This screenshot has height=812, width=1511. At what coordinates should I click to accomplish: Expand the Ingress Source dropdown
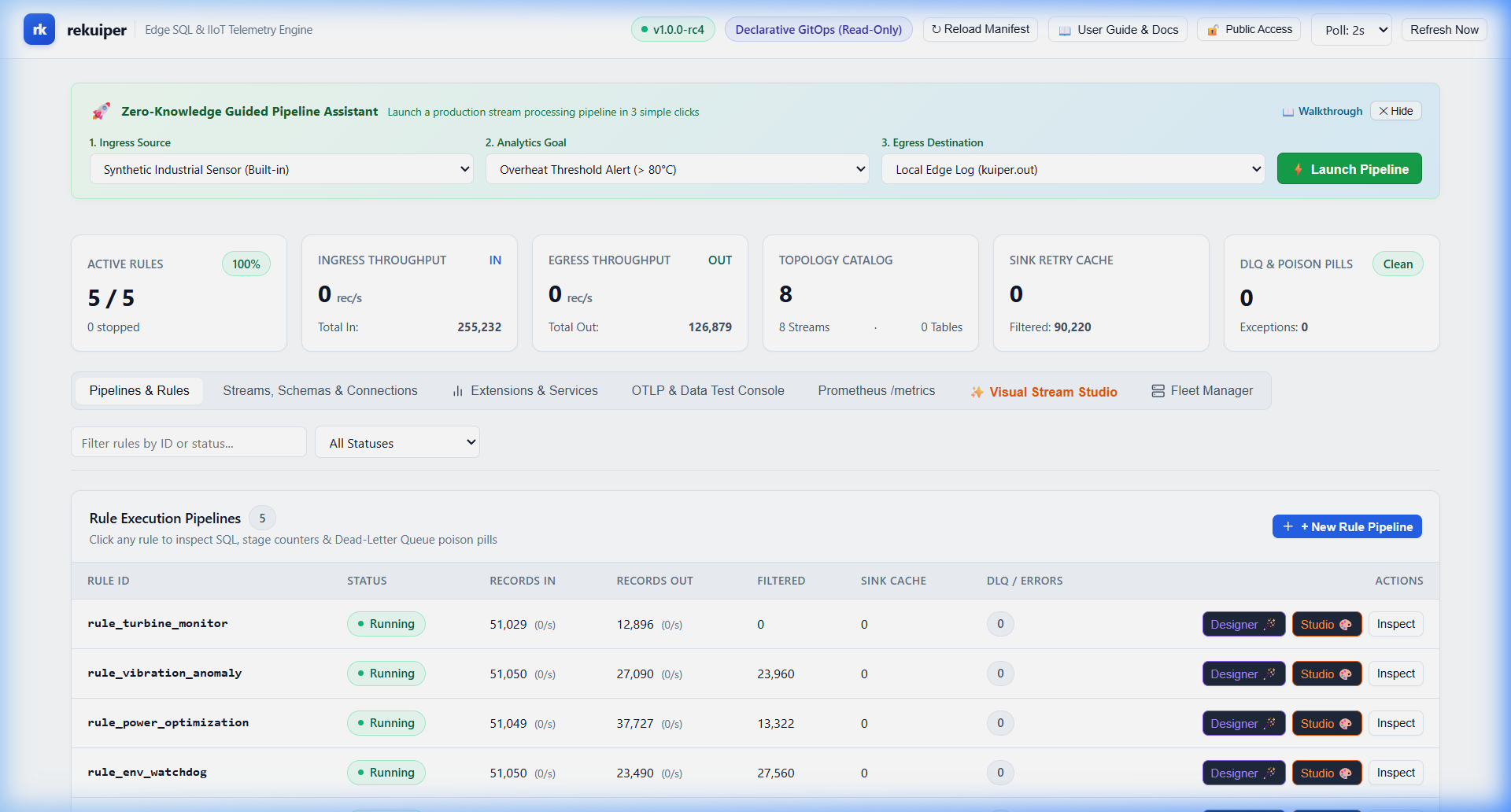tap(282, 169)
